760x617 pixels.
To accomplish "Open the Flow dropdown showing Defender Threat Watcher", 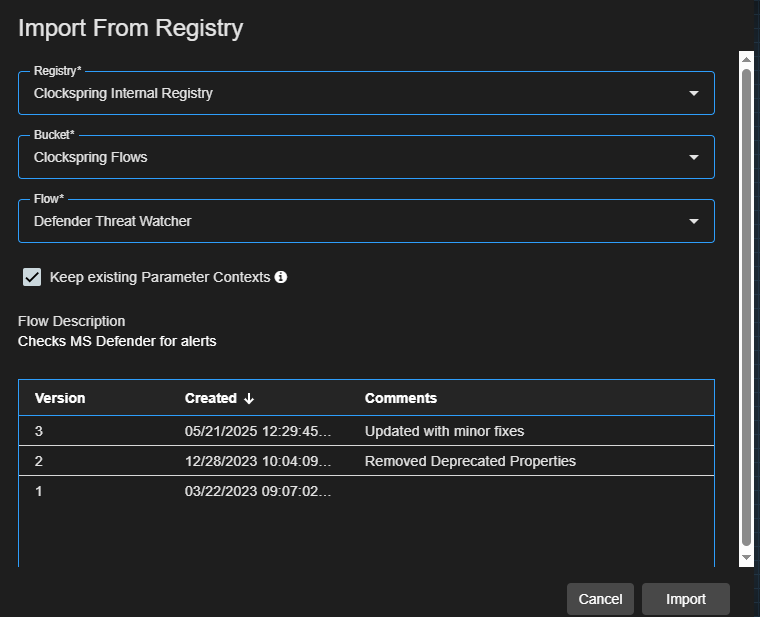I will pos(366,221).
